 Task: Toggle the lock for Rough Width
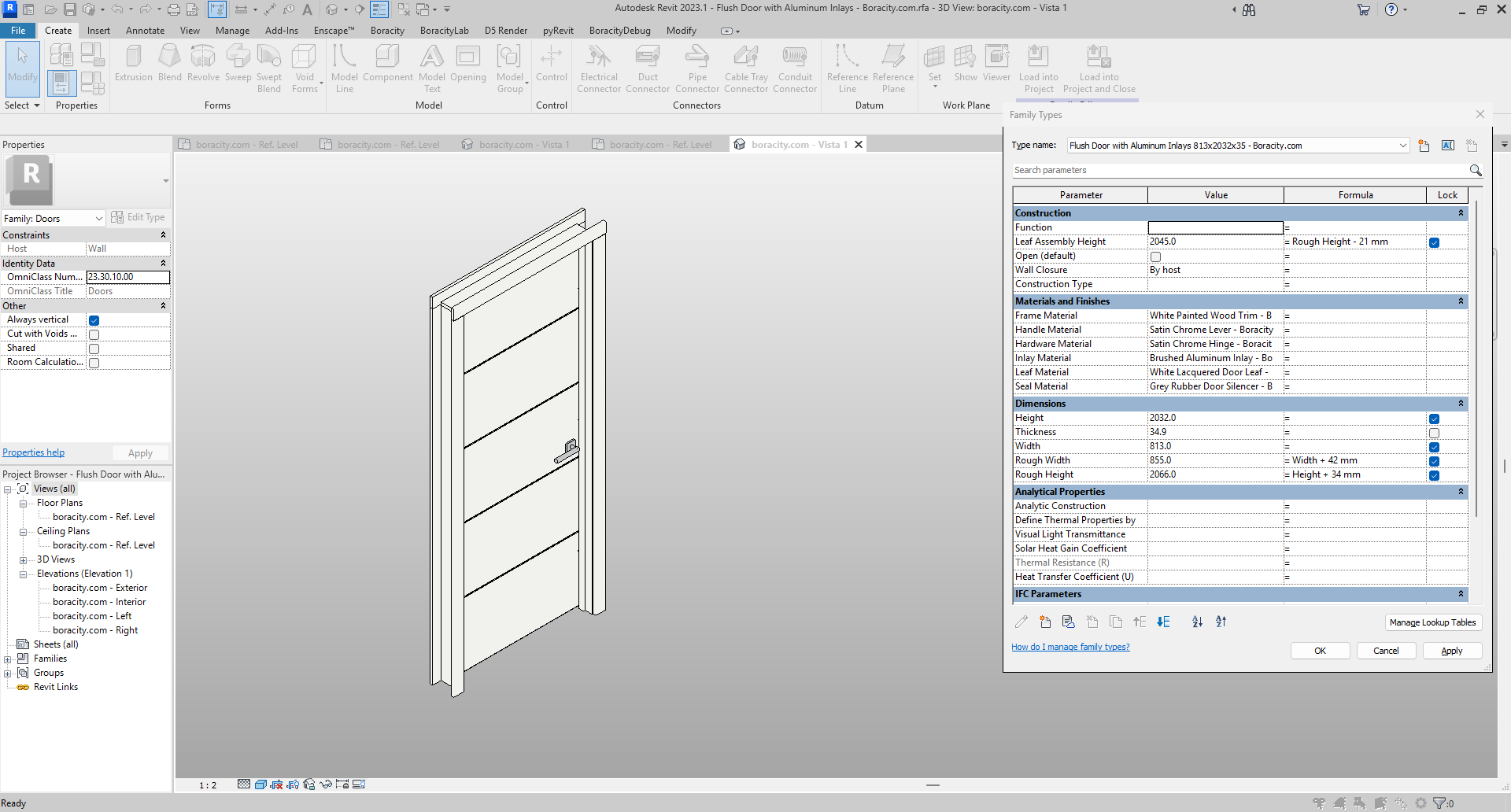coord(1434,461)
